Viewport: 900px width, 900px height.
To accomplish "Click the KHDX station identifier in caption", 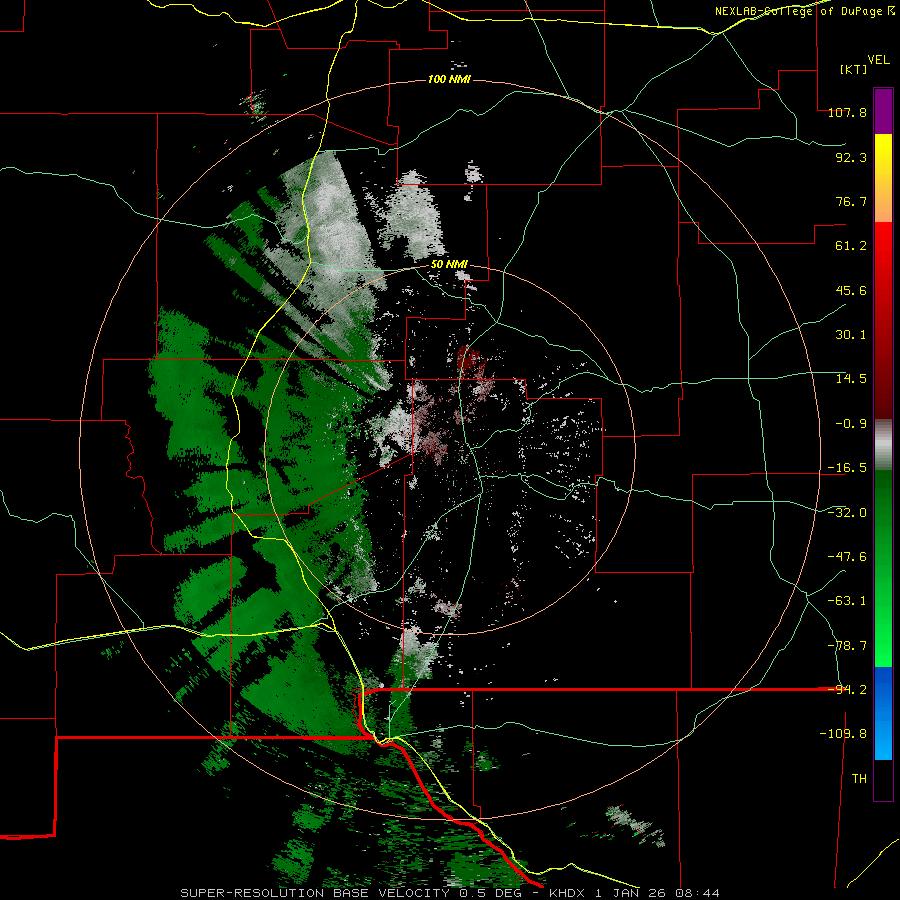I will [x=568, y=893].
